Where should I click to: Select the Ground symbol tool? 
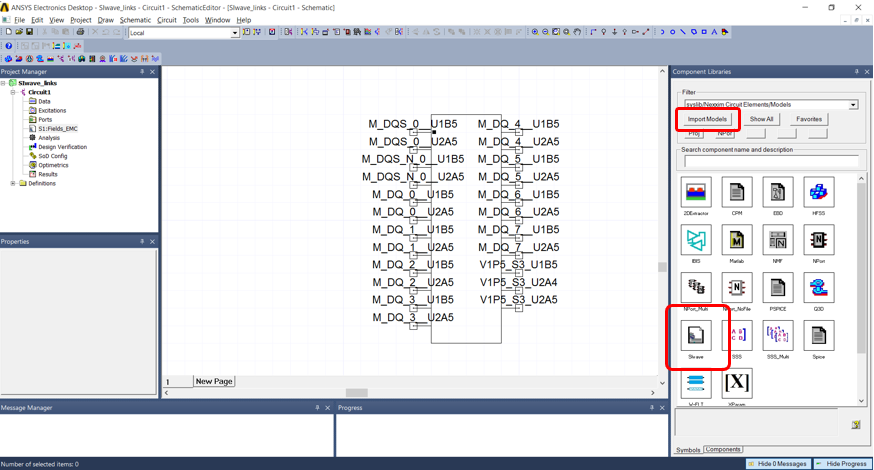pos(614,32)
